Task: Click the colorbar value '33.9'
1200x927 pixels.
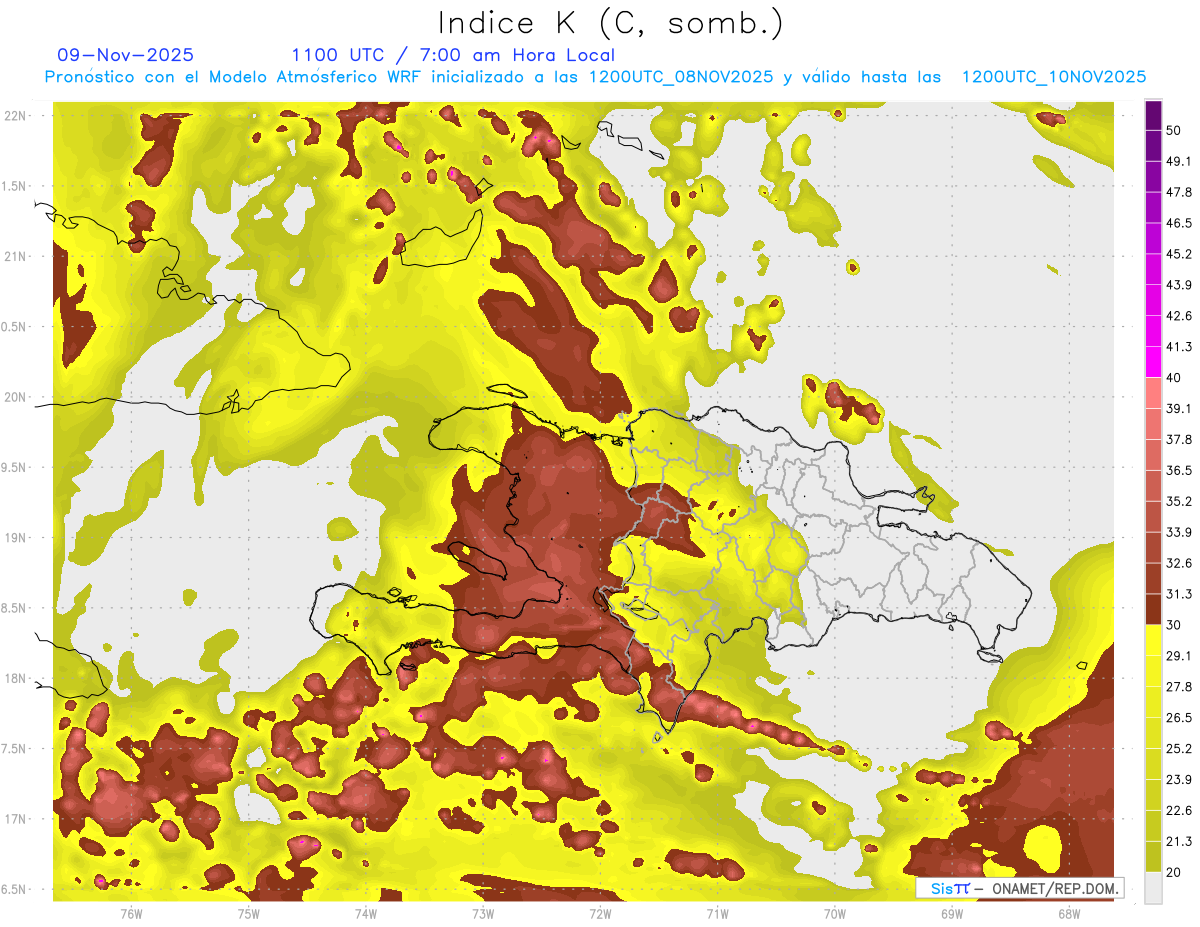Action: [x=1179, y=532]
